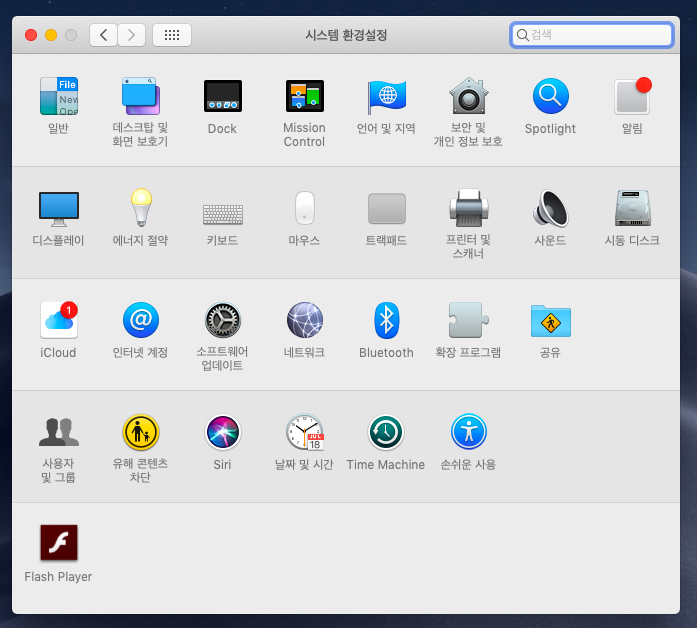Open 데스크탑 및 화면 보호기 preferences

pos(140,96)
